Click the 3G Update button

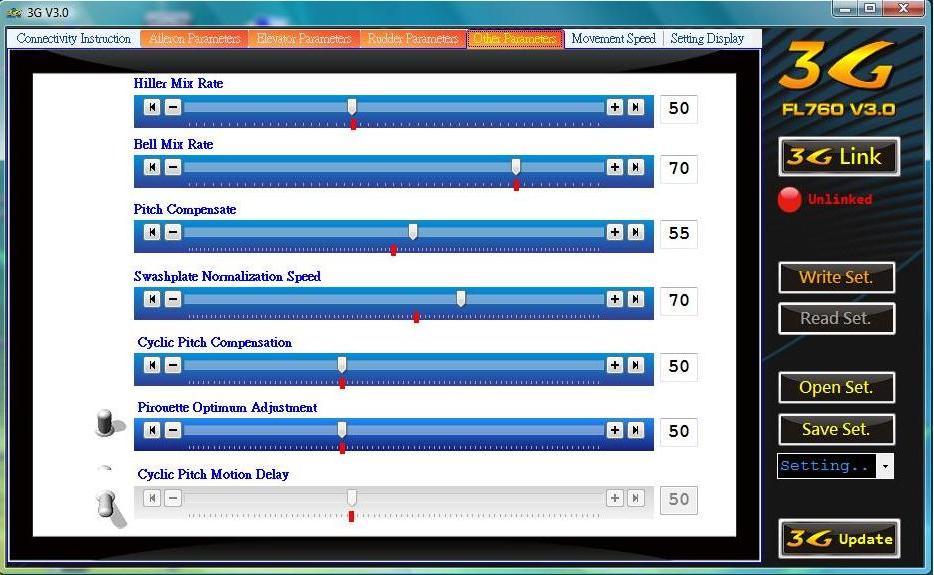pyautogui.click(x=840, y=539)
